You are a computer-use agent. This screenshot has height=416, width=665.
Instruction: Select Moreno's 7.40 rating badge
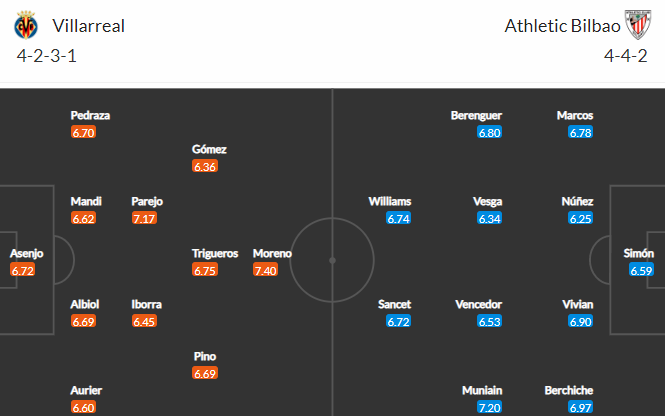[x=265, y=270]
